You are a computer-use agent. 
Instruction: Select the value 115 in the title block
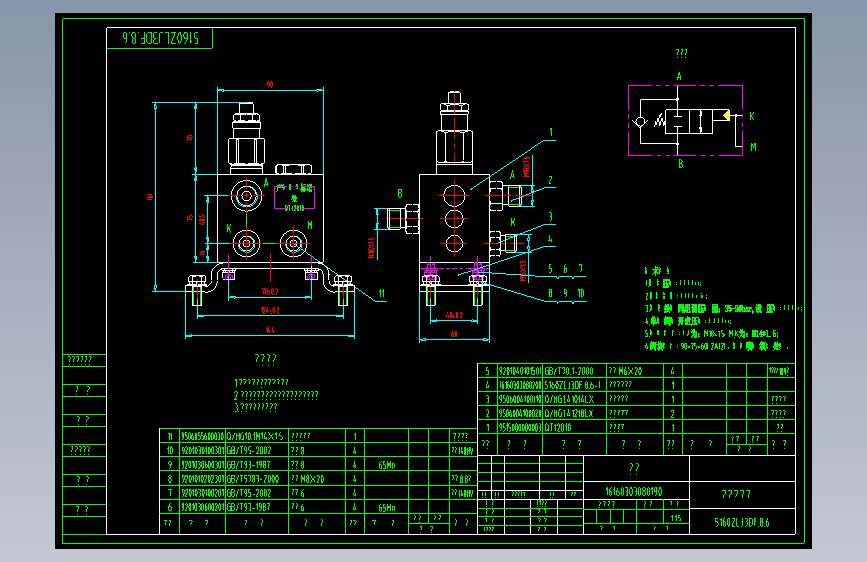pos(676,518)
